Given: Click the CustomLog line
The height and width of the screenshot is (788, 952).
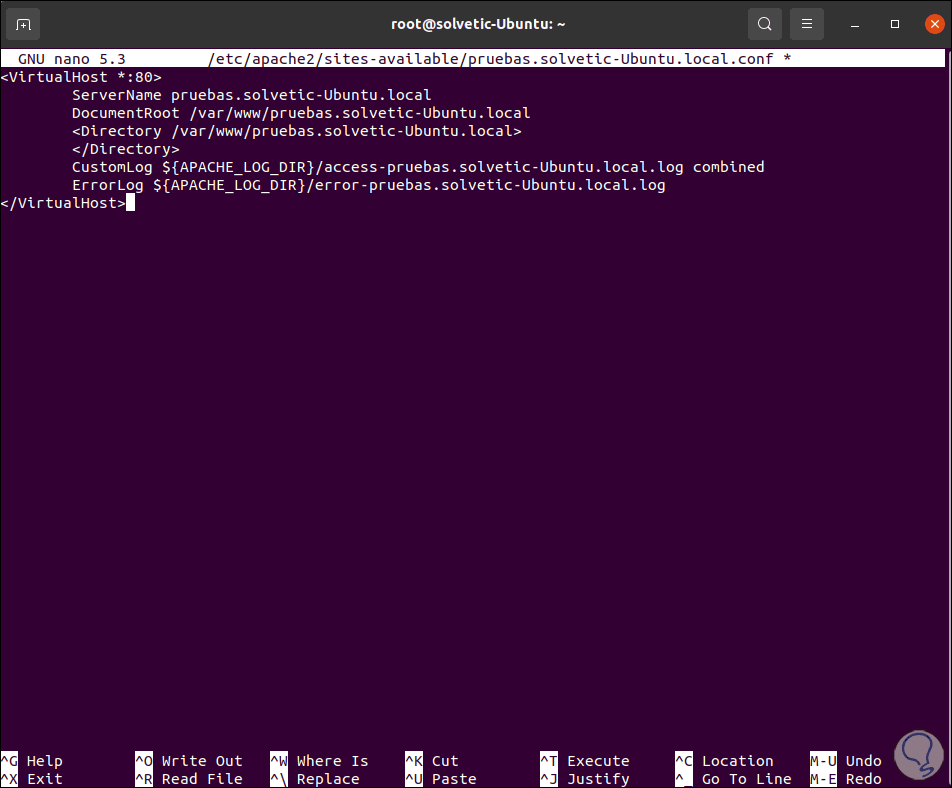Looking at the screenshot, I should 418,167.
